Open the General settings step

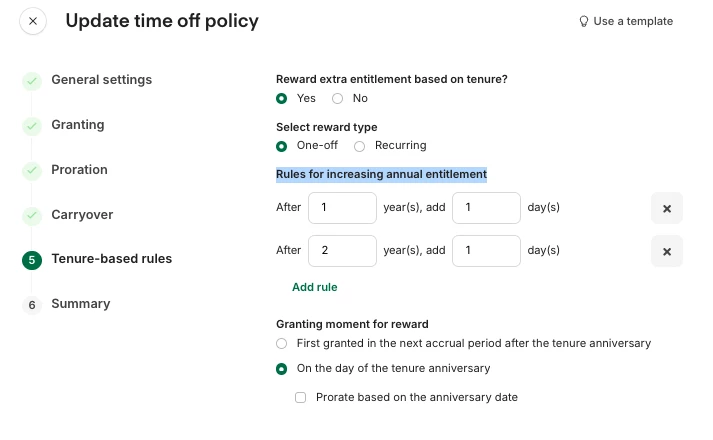point(101,80)
